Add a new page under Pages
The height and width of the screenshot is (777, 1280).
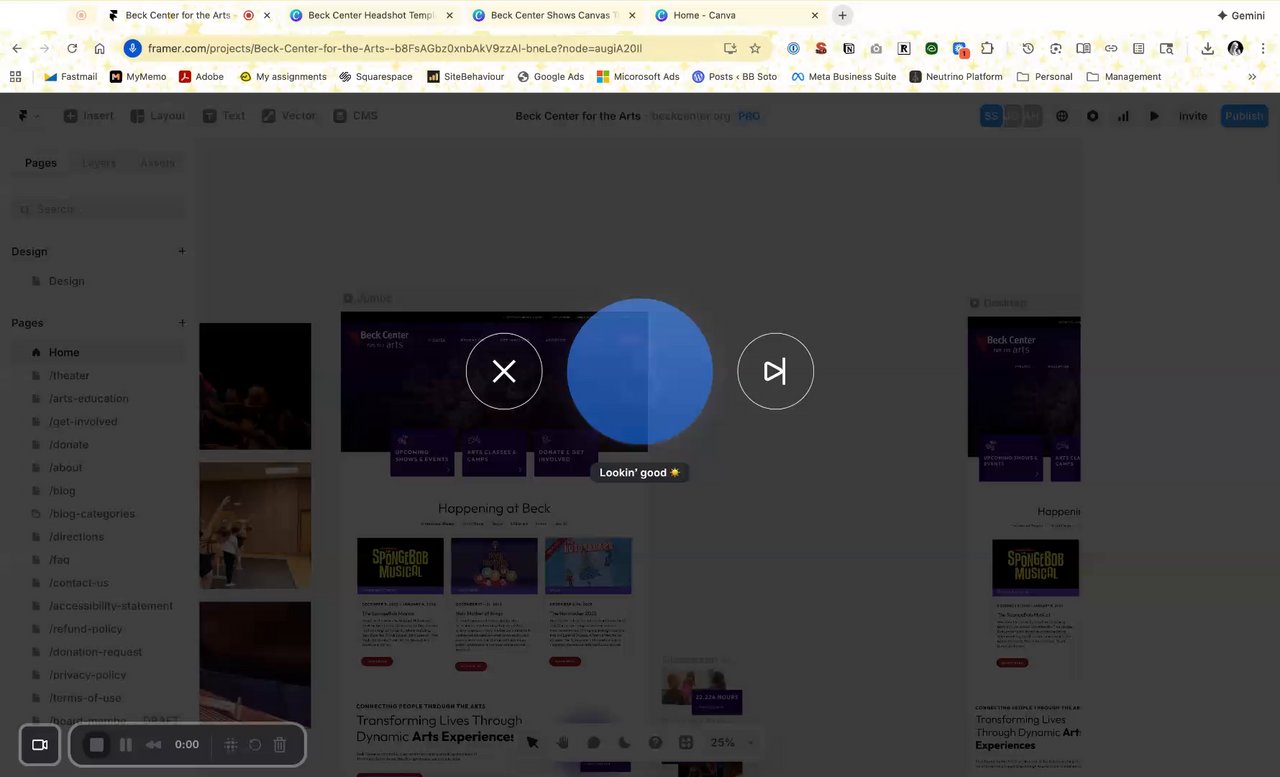181,323
